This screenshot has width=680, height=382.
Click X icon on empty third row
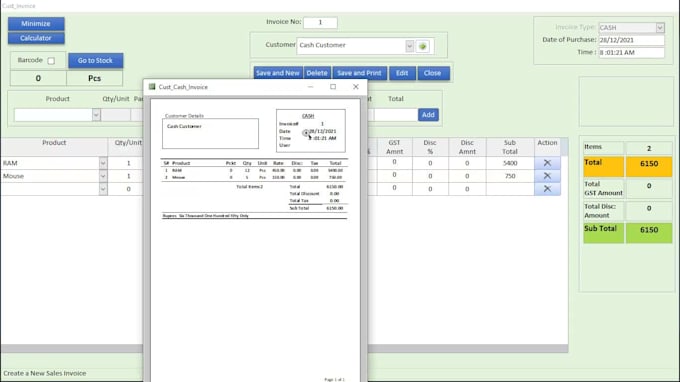click(x=547, y=189)
